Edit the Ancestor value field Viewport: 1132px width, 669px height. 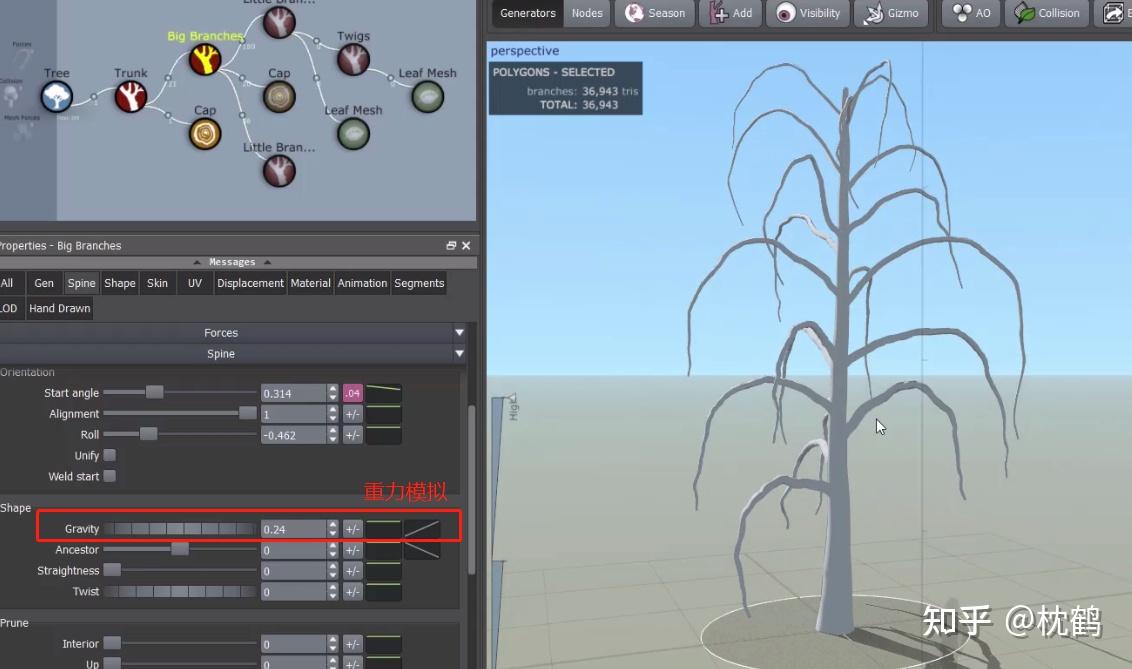tap(294, 550)
